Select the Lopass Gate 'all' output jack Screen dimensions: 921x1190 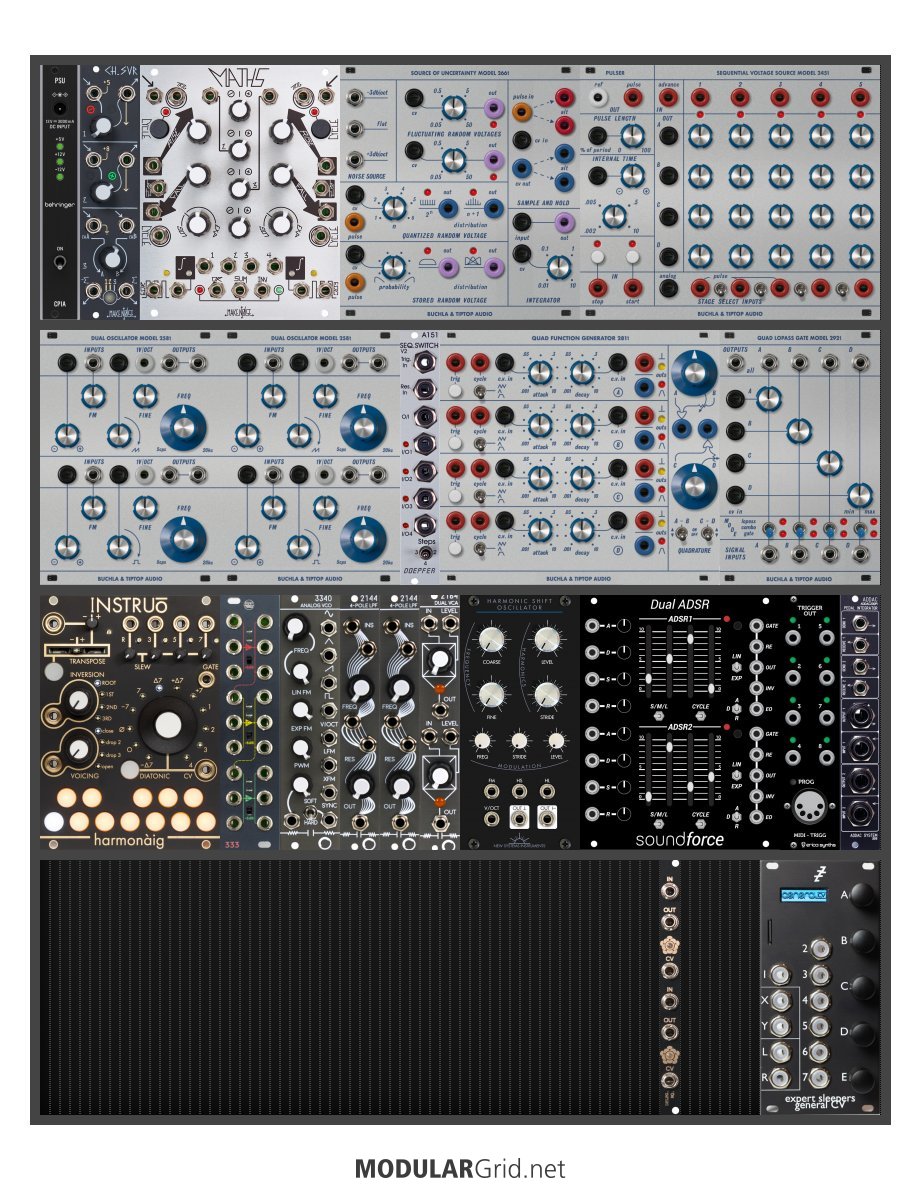pos(735,363)
